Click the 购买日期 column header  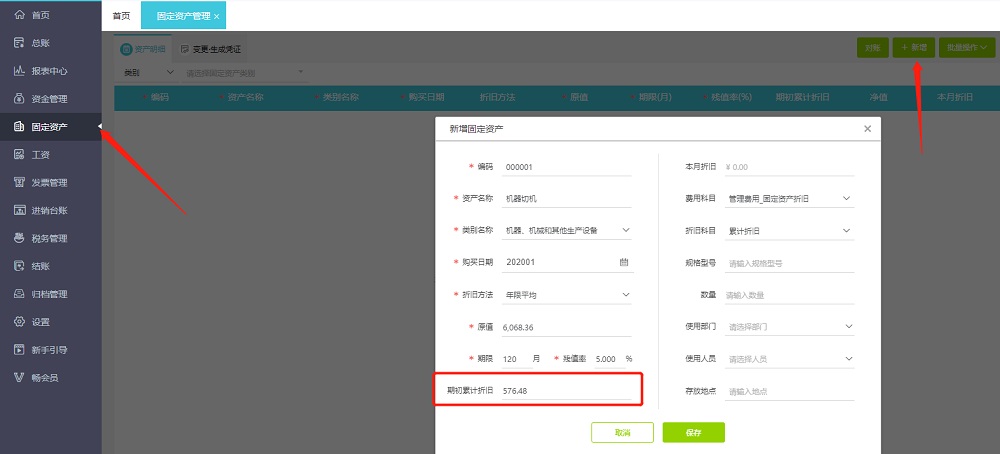click(x=426, y=98)
